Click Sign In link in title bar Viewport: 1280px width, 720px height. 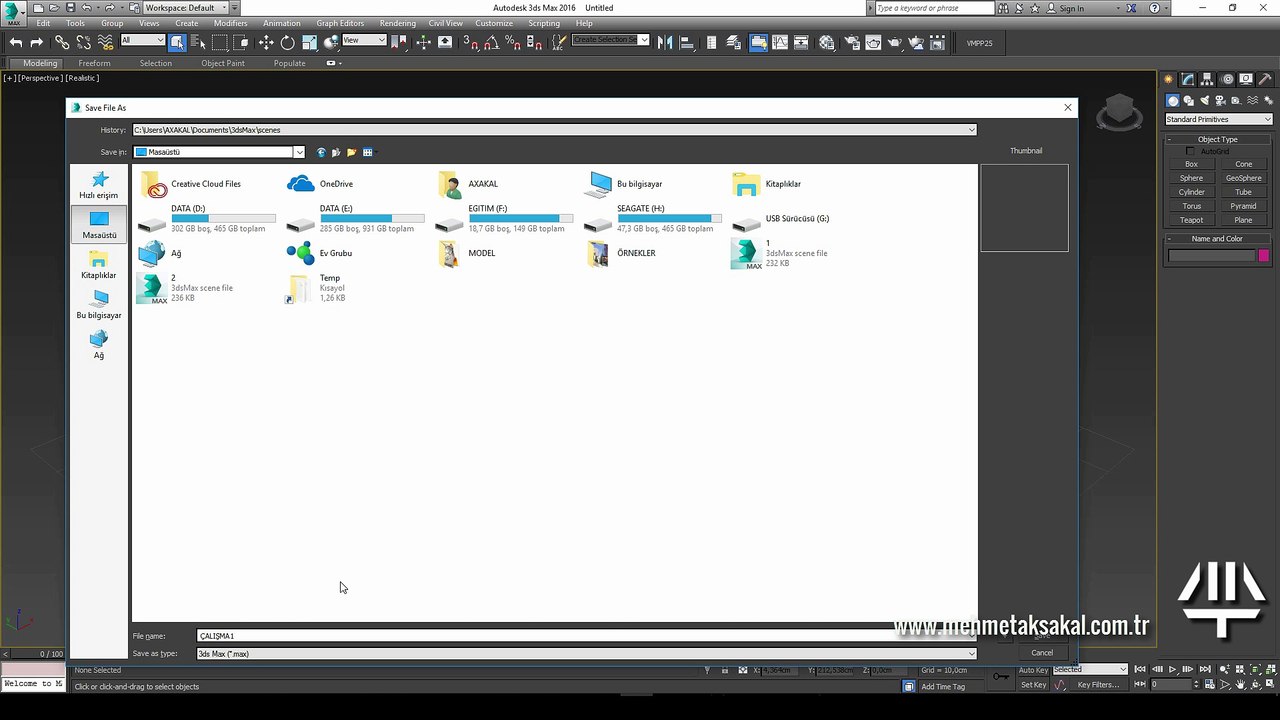pos(1071,8)
